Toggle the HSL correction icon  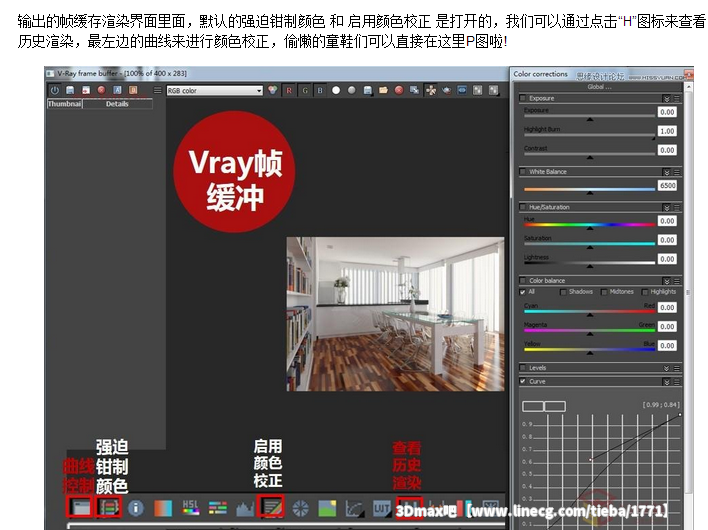(x=191, y=508)
